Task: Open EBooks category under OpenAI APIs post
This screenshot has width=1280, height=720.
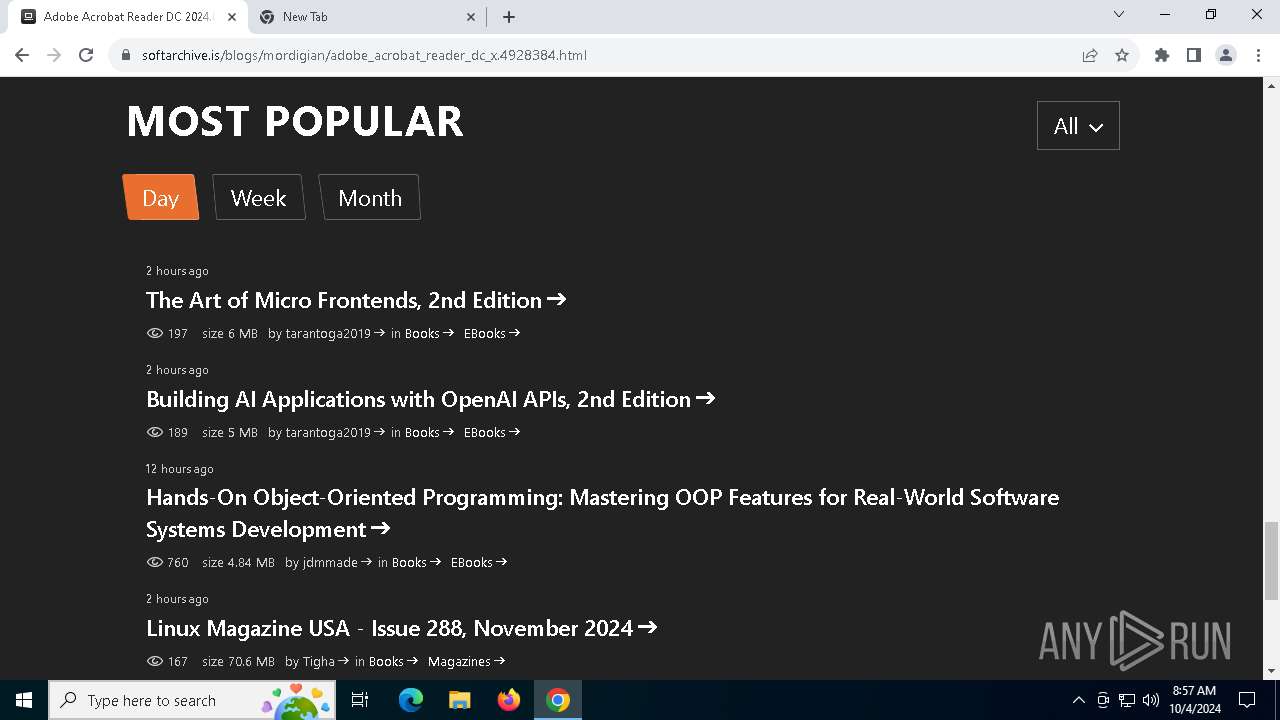Action: [492, 433]
